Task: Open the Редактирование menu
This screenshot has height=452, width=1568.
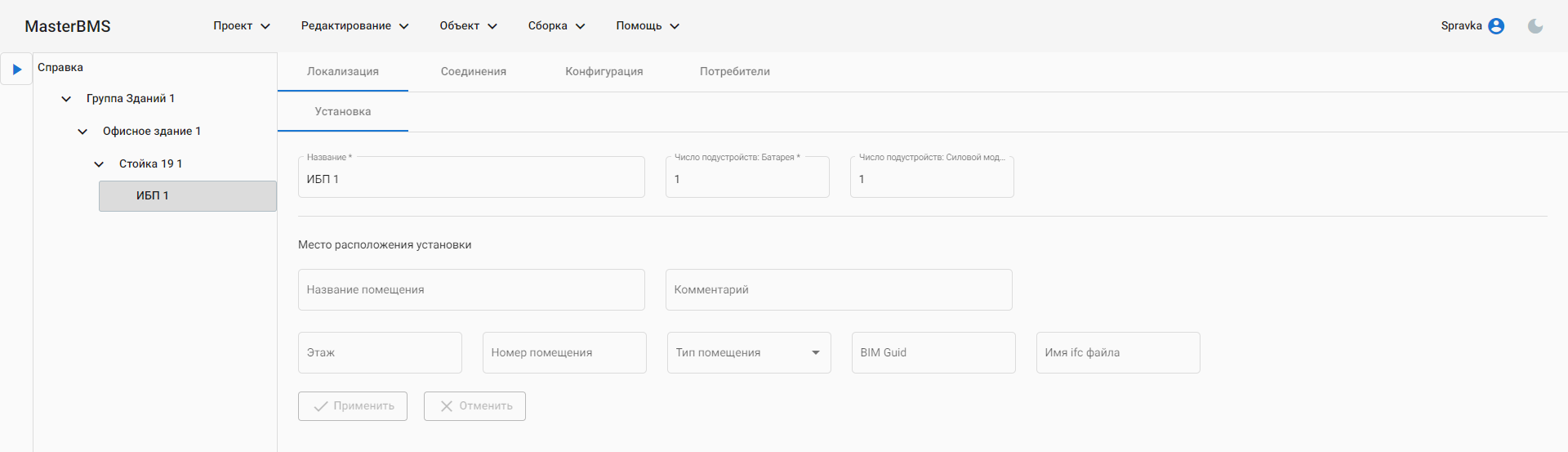Action: tap(354, 26)
